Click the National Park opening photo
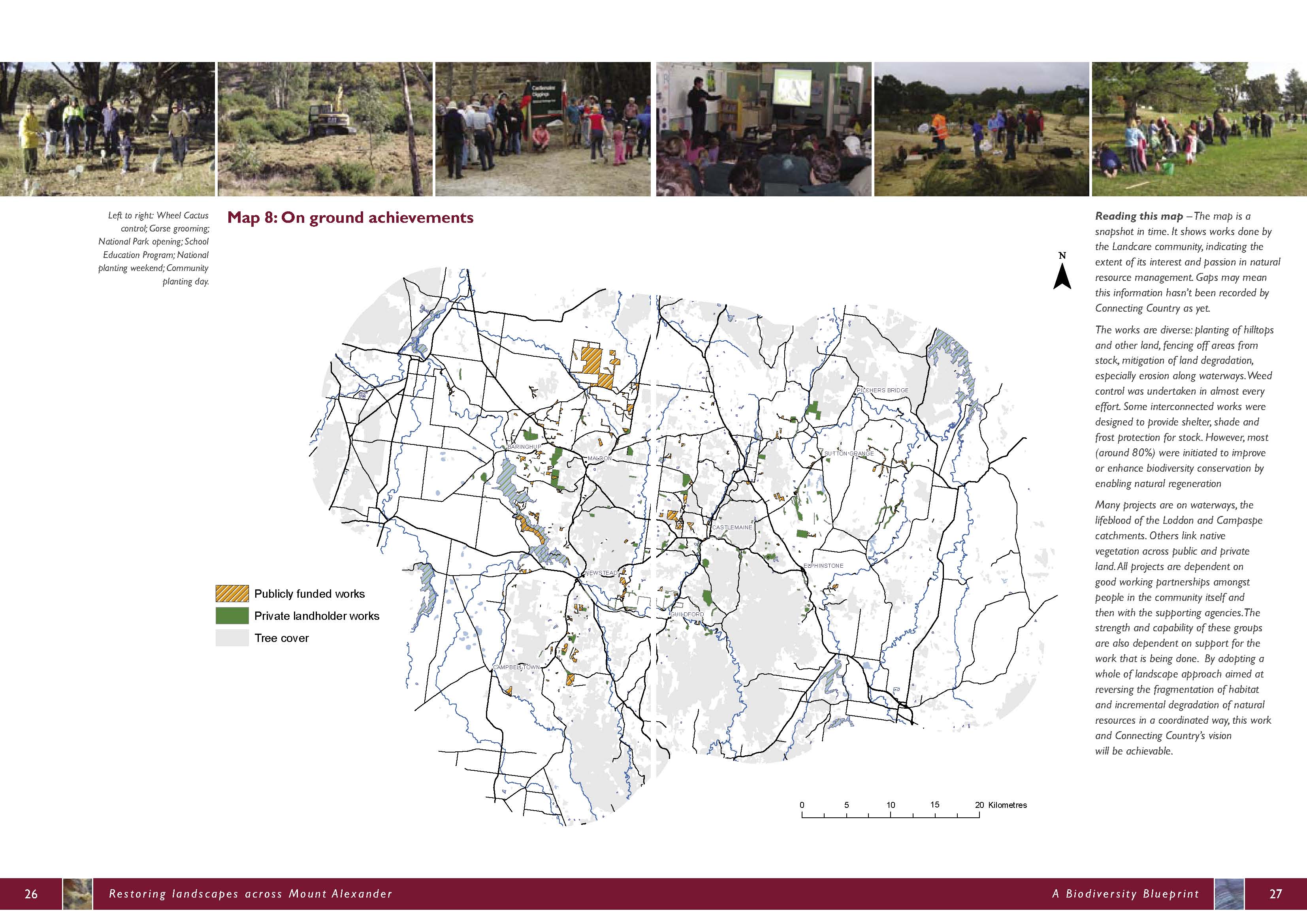 click(x=542, y=129)
